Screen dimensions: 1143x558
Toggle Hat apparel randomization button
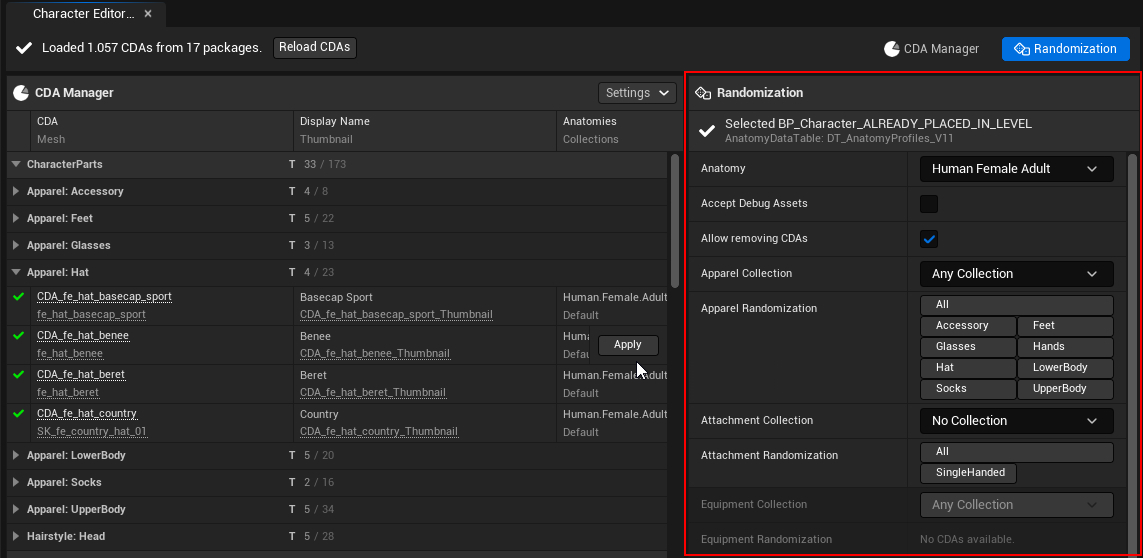click(x=967, y=368)
